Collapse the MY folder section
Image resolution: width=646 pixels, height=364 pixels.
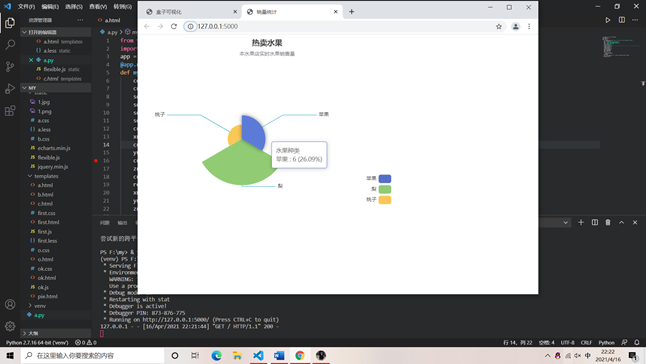coord(56,88)
